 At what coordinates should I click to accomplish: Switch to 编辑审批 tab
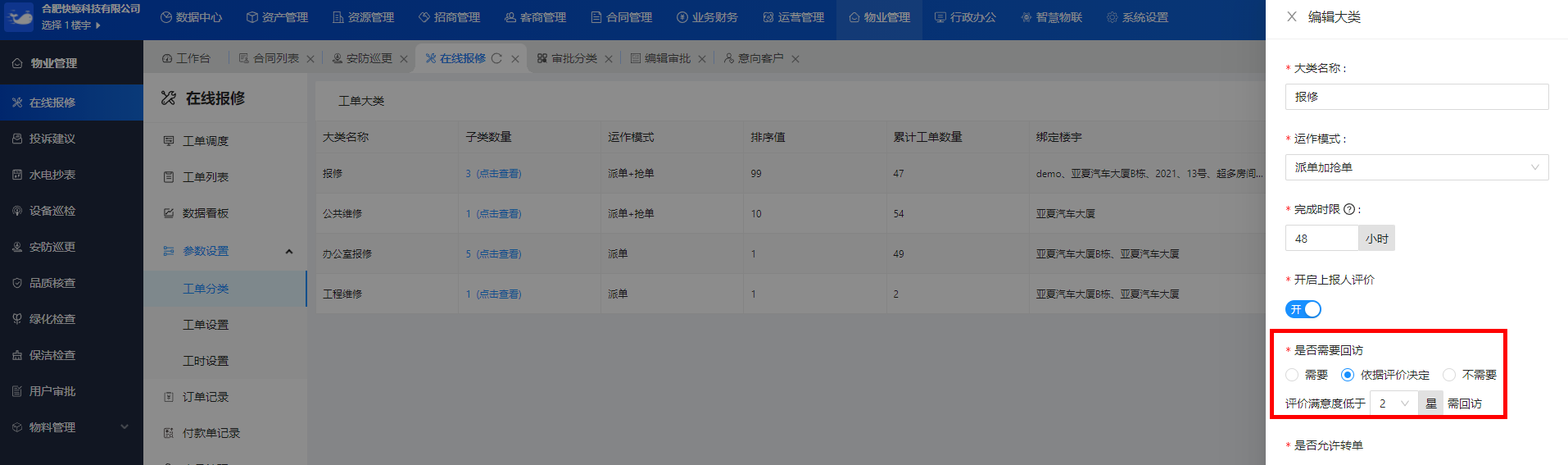660,58
